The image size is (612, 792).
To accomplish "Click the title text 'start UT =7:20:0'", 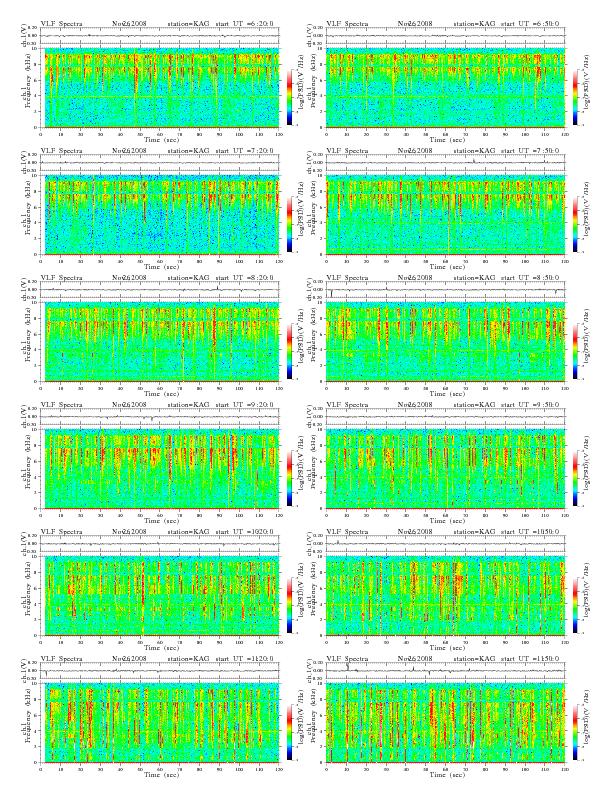I will click(x=244, y=151).
